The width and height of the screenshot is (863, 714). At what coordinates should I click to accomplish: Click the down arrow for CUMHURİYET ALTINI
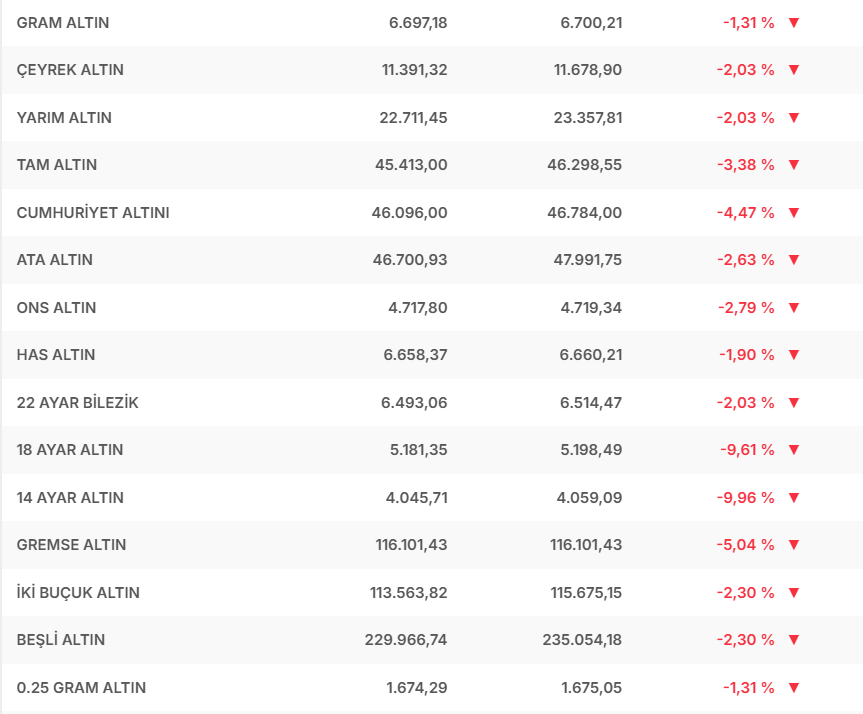tap(794, 213)
